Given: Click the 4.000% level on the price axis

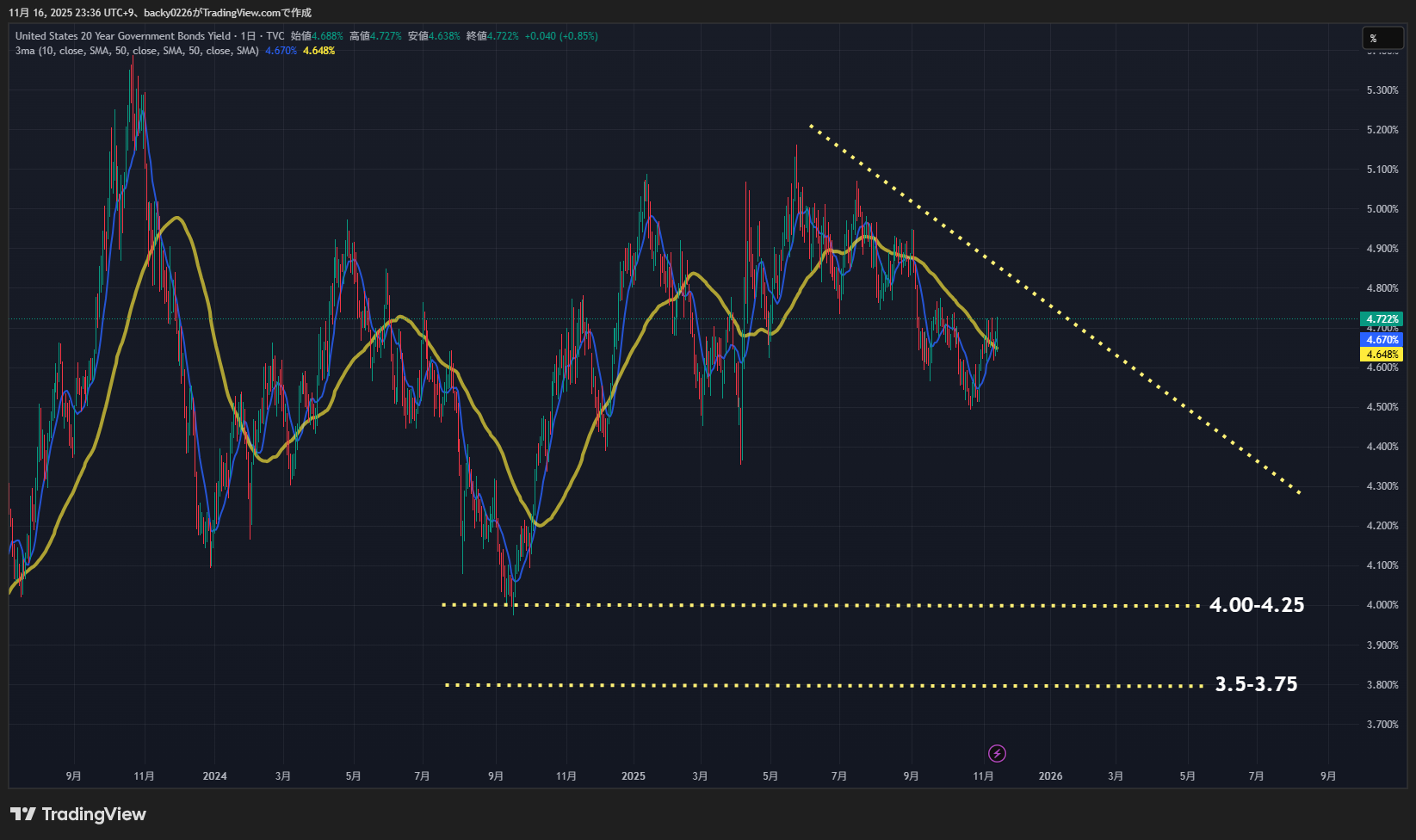Looking at the screenshot, I should pos(1382,605).
